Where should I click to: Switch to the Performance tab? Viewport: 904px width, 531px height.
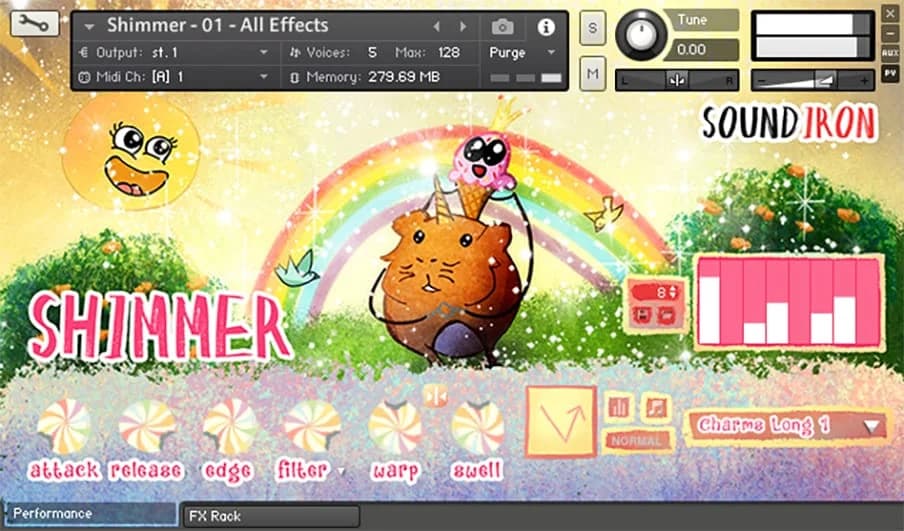point(91,514)
